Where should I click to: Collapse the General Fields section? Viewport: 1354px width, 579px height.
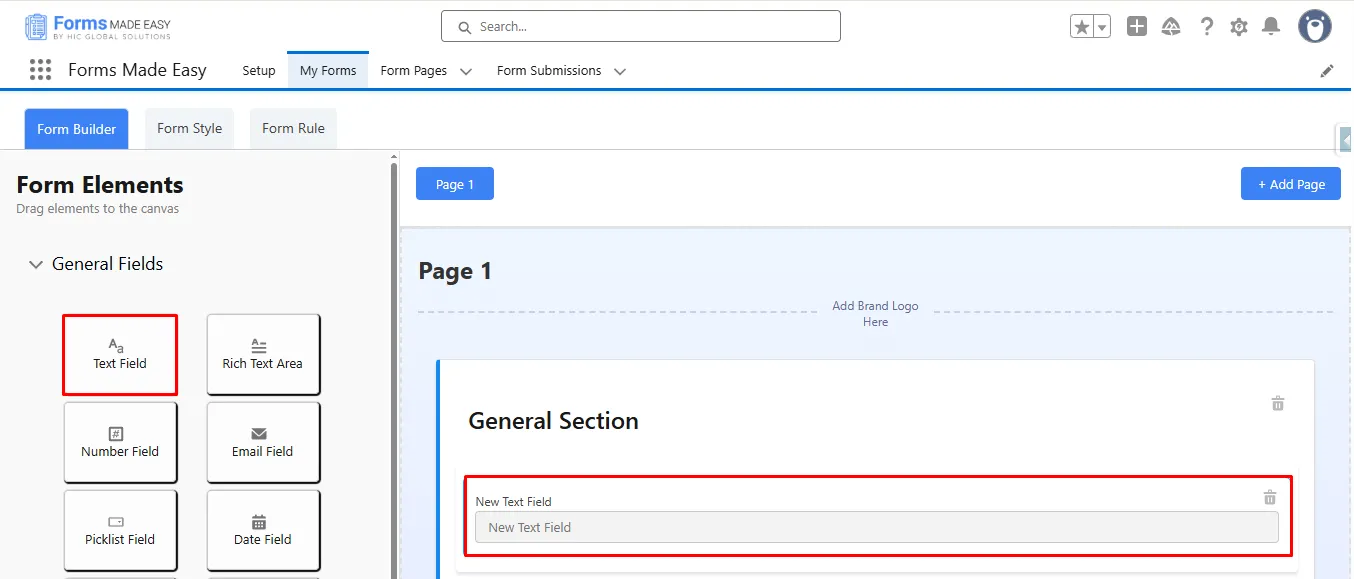point(36,265)
